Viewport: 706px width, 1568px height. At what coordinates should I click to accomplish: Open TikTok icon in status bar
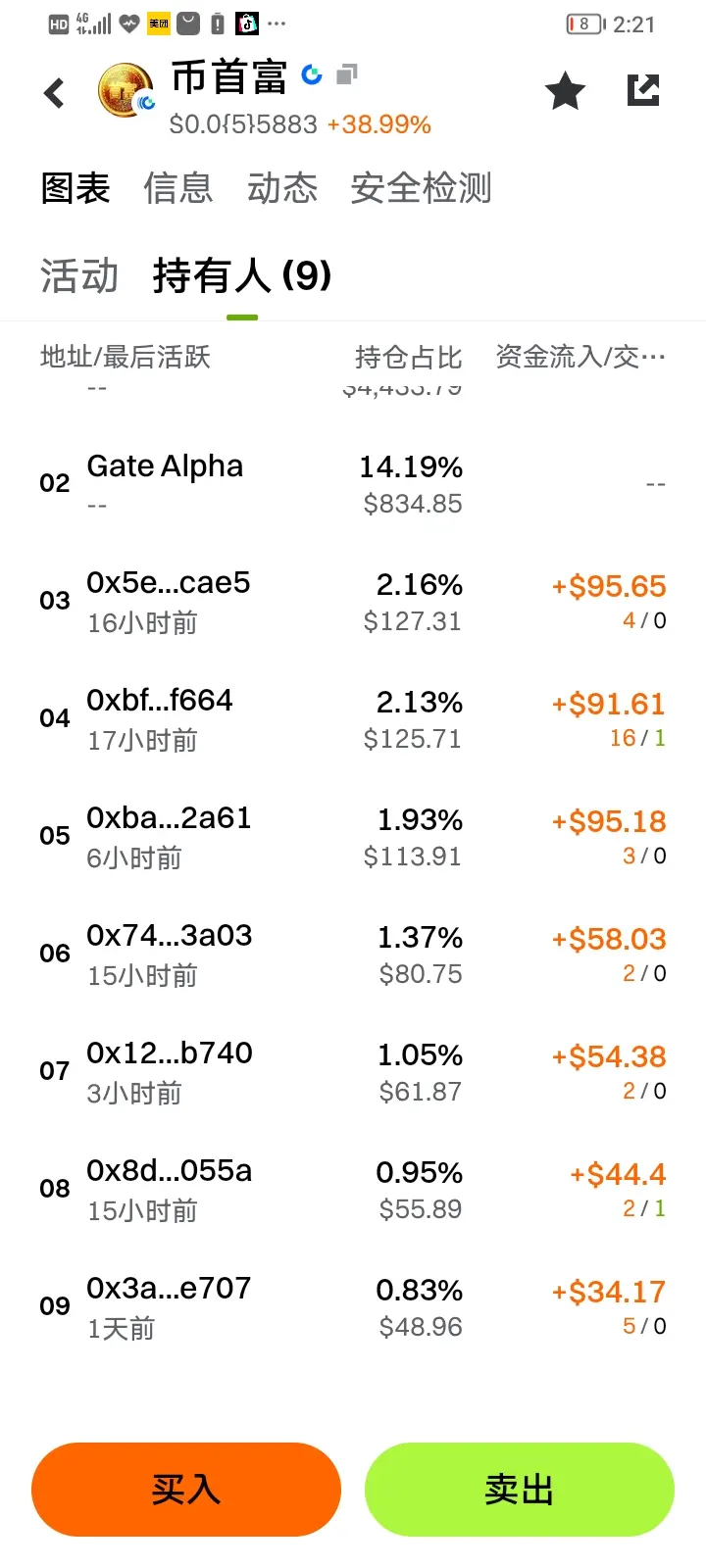[247, 24]
